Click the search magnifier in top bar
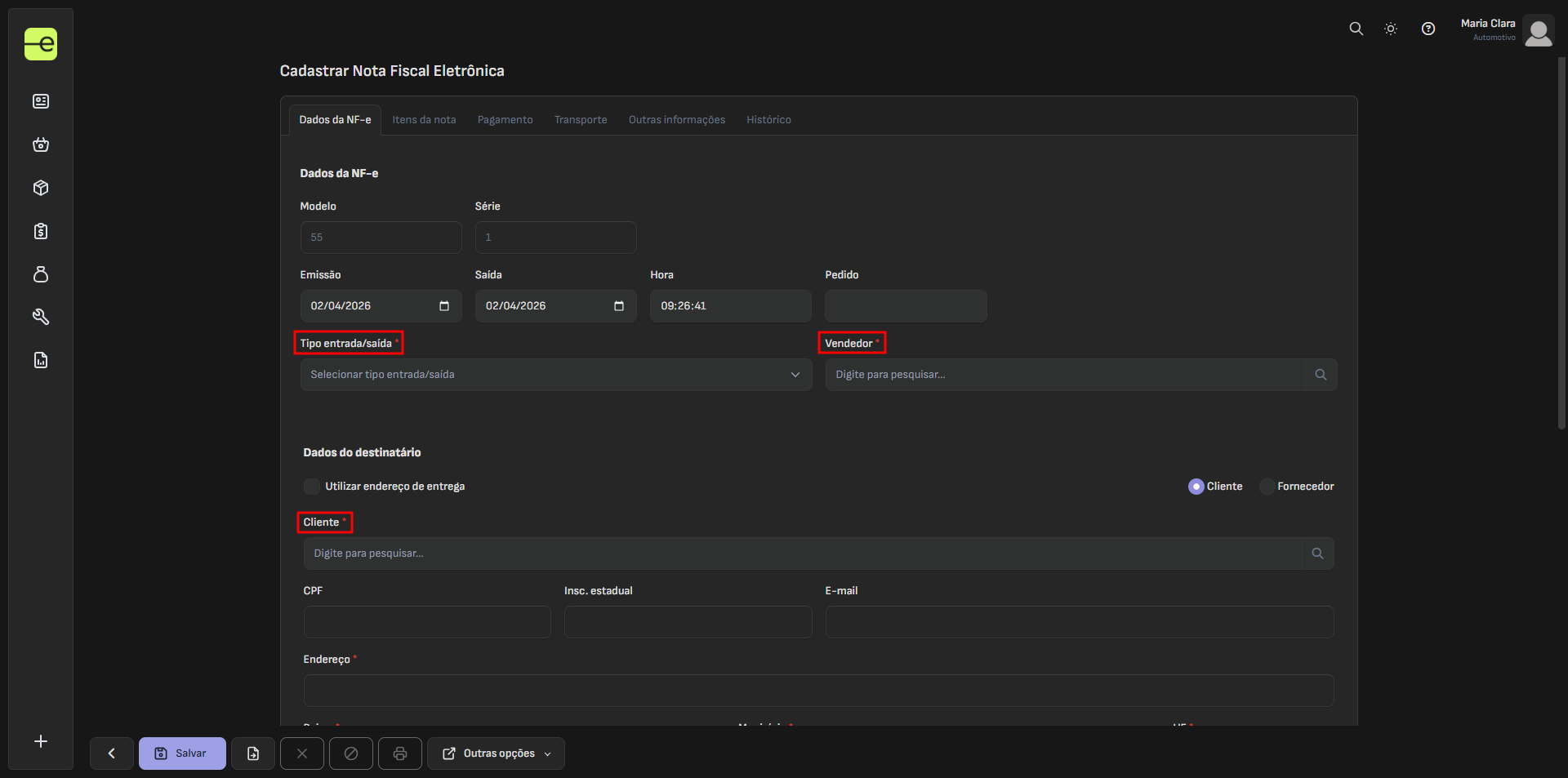1568x778 pixels. coord(1356,29)
